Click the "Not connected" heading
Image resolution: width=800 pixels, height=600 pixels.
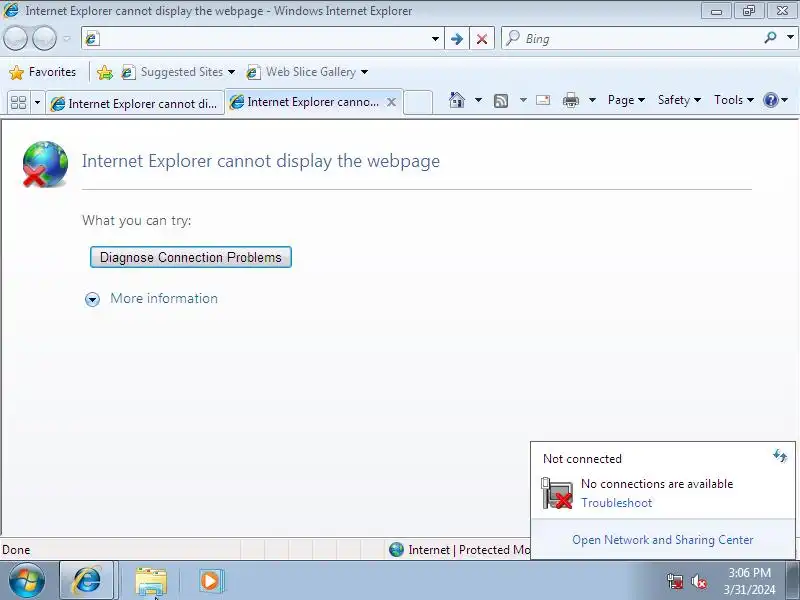click(582, 459)
